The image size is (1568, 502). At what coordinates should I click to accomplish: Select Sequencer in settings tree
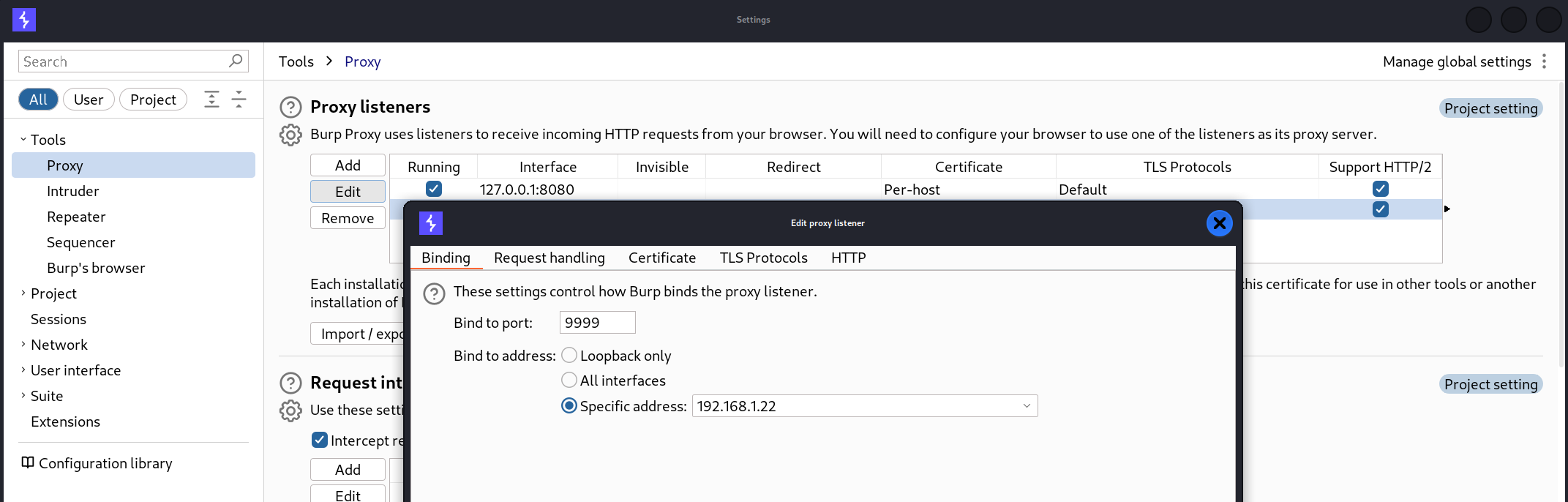pos(80,242)
